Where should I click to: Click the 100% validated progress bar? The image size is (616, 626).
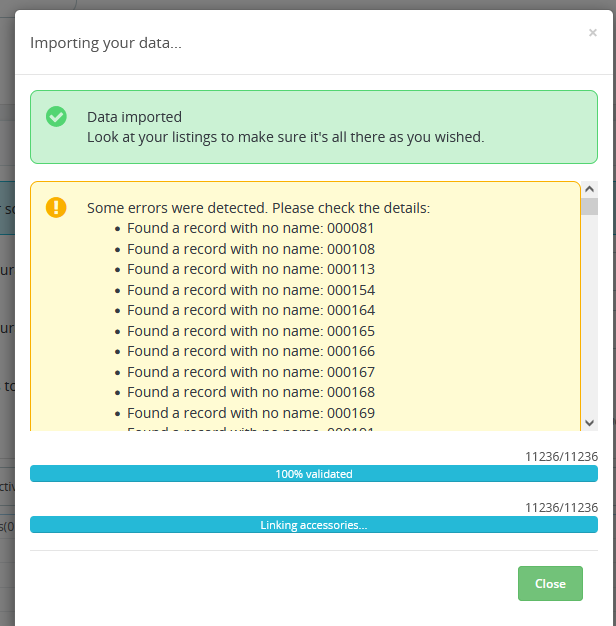(x=314, y=474)
